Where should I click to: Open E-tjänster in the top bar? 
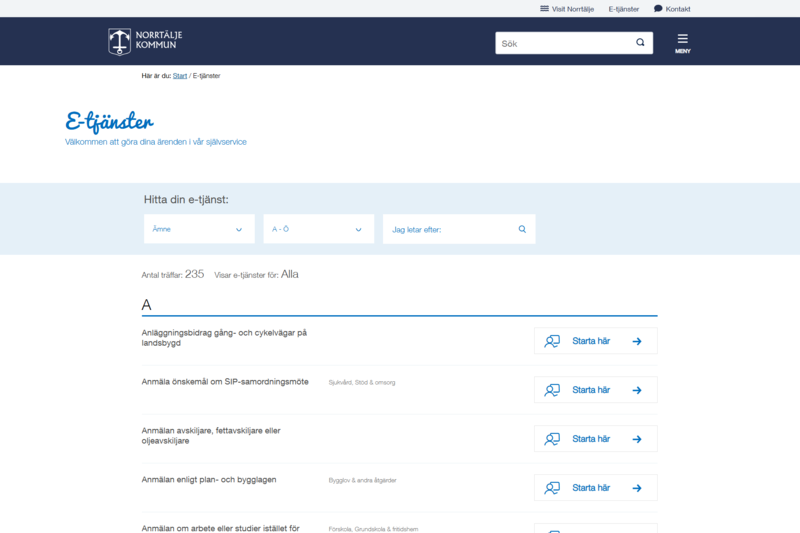click(623, 9)
